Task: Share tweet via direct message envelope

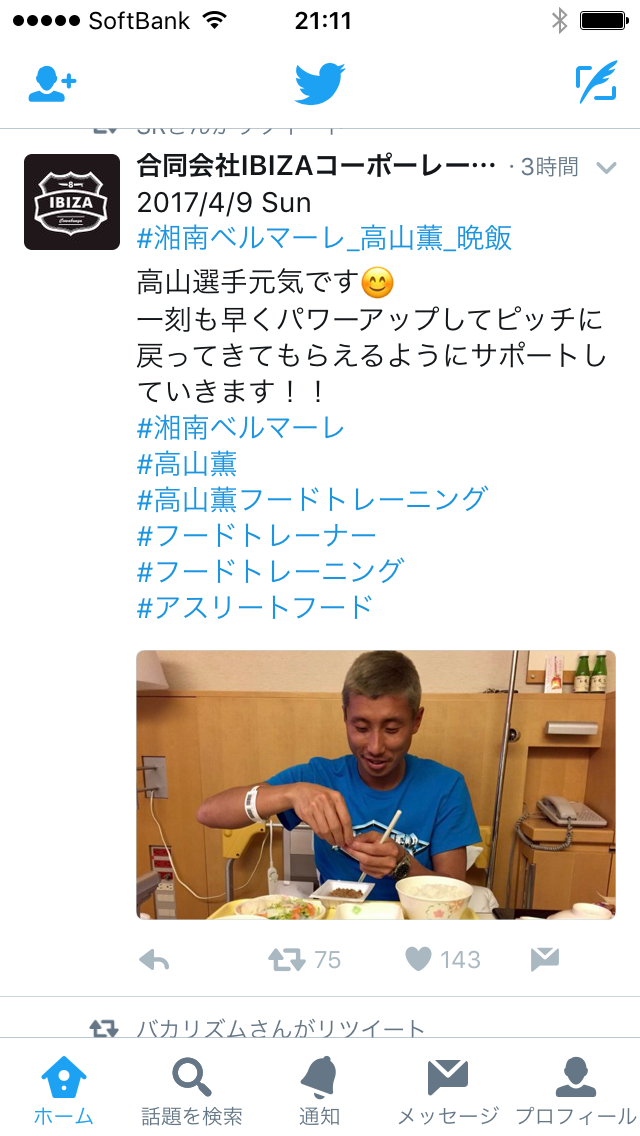Action: [x=545, y=959]
